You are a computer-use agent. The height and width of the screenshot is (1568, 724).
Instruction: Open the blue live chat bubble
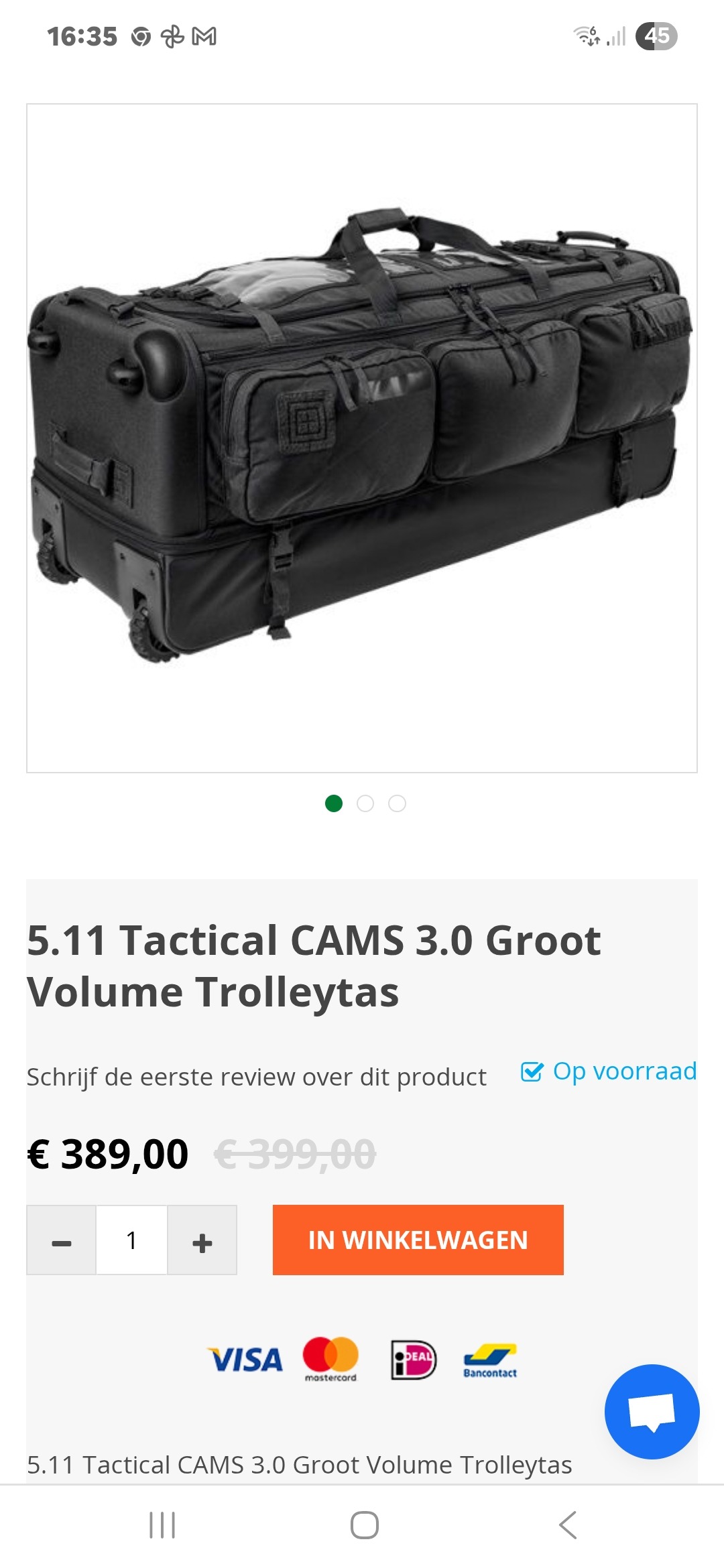point(652,1411)
